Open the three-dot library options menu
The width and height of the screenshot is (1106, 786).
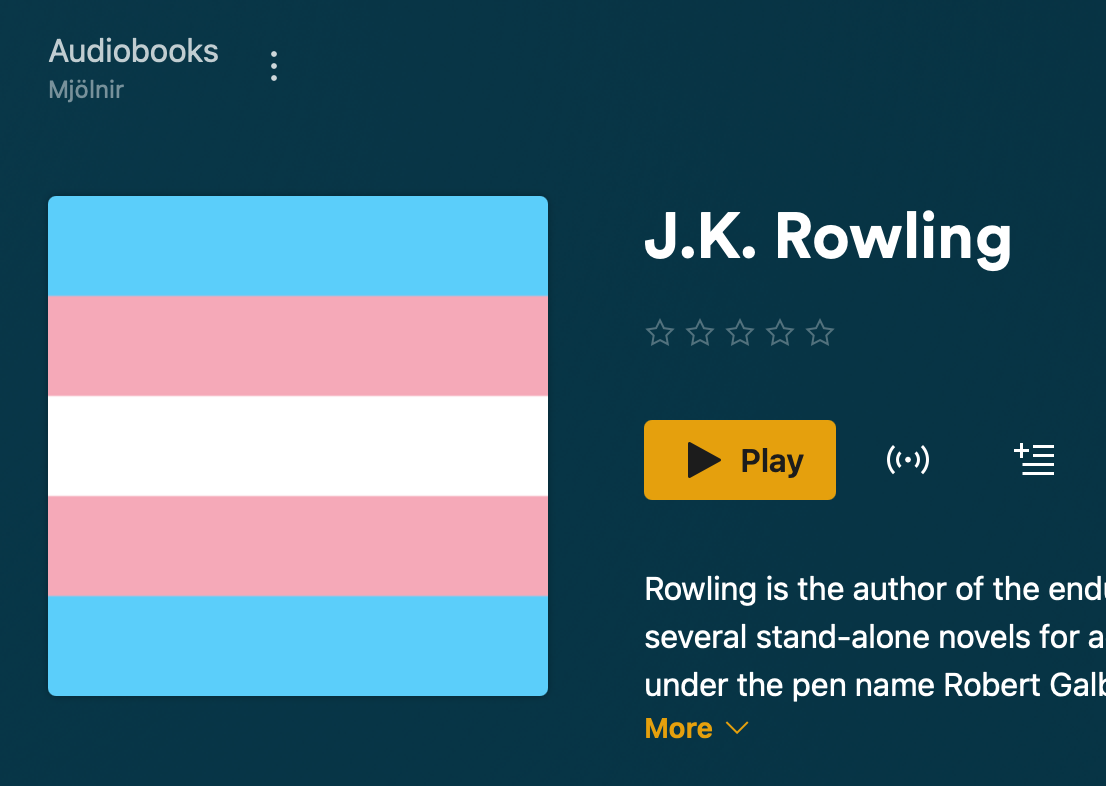point(274,66)
